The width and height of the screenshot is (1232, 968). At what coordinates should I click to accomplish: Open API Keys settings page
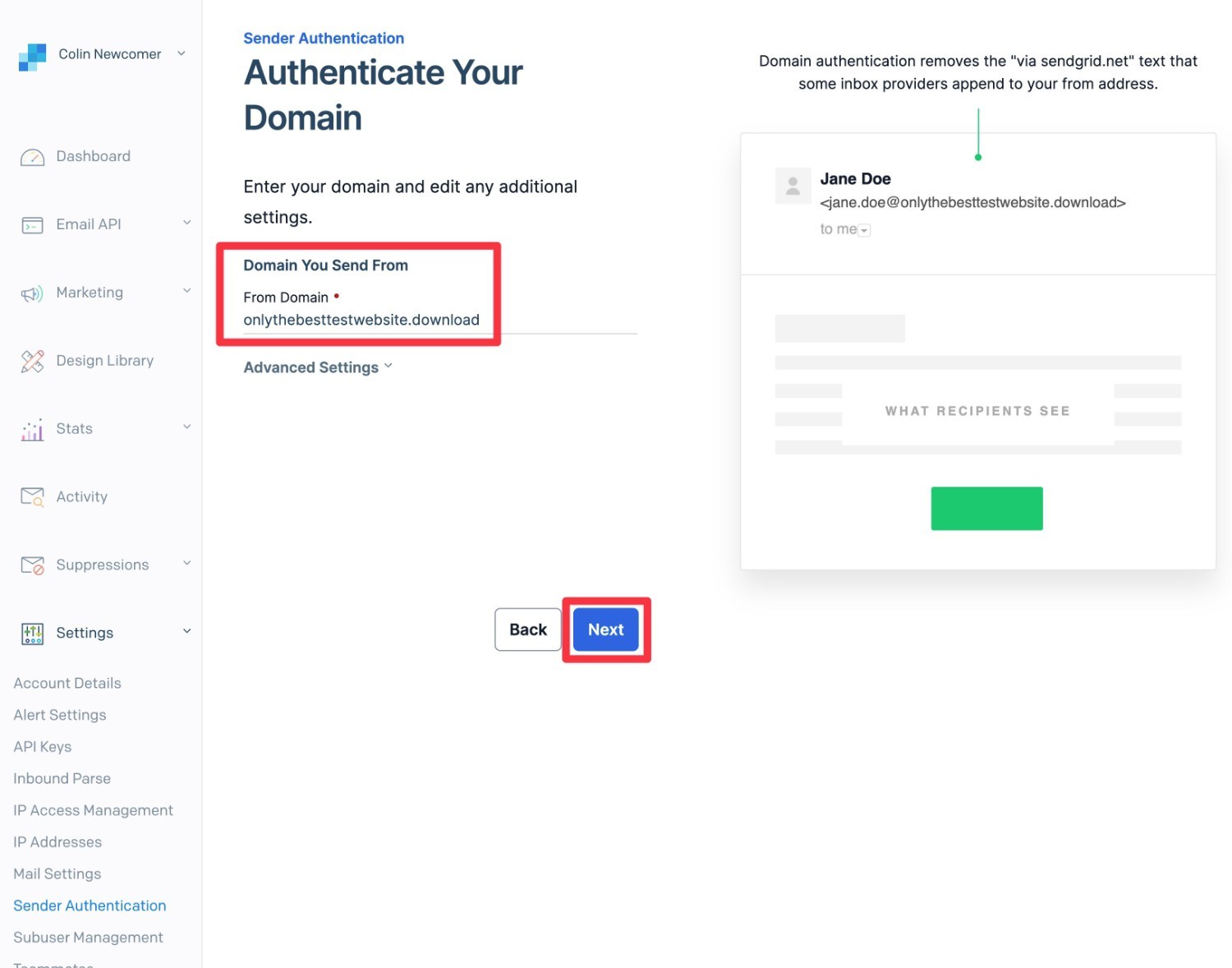coord(43,747)
